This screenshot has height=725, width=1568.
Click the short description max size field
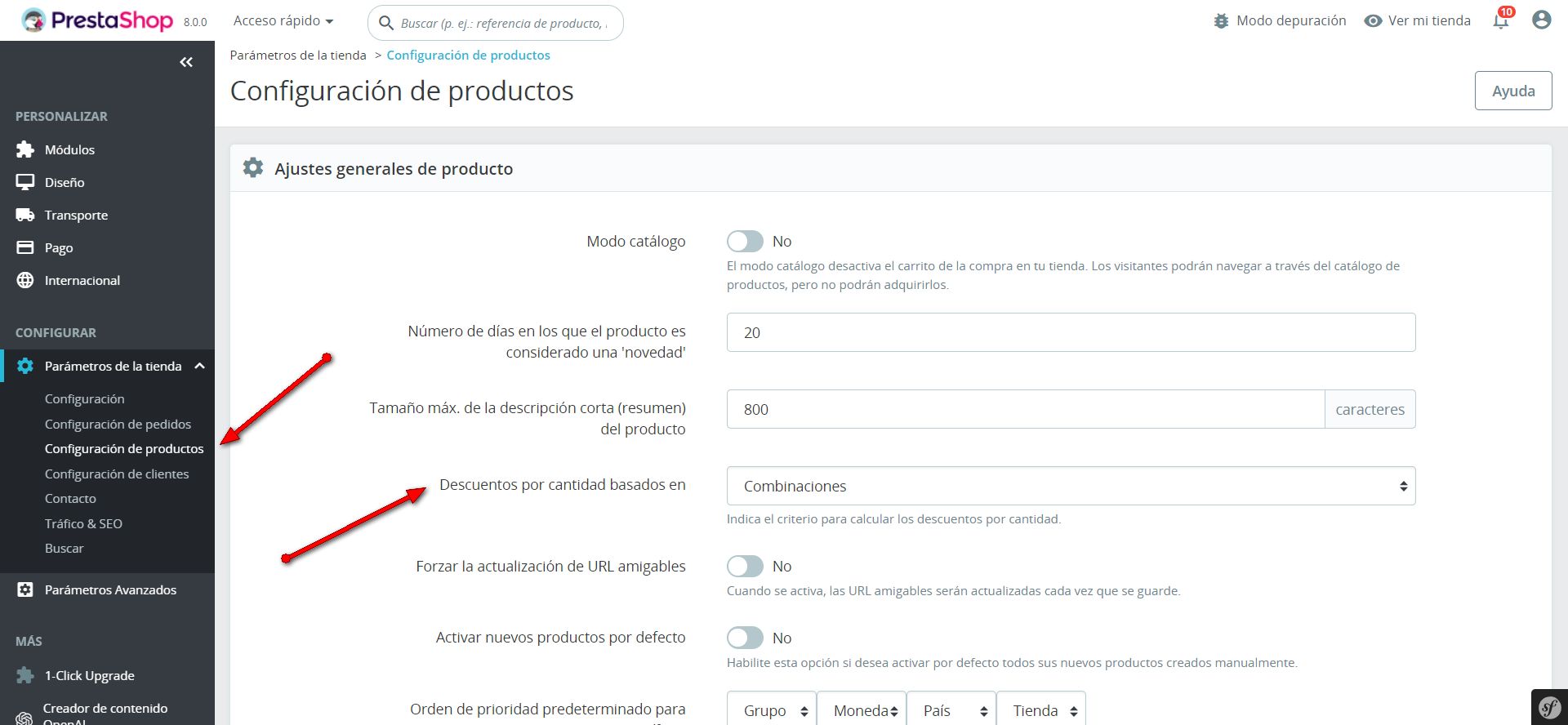click(x=1025, y=409)
